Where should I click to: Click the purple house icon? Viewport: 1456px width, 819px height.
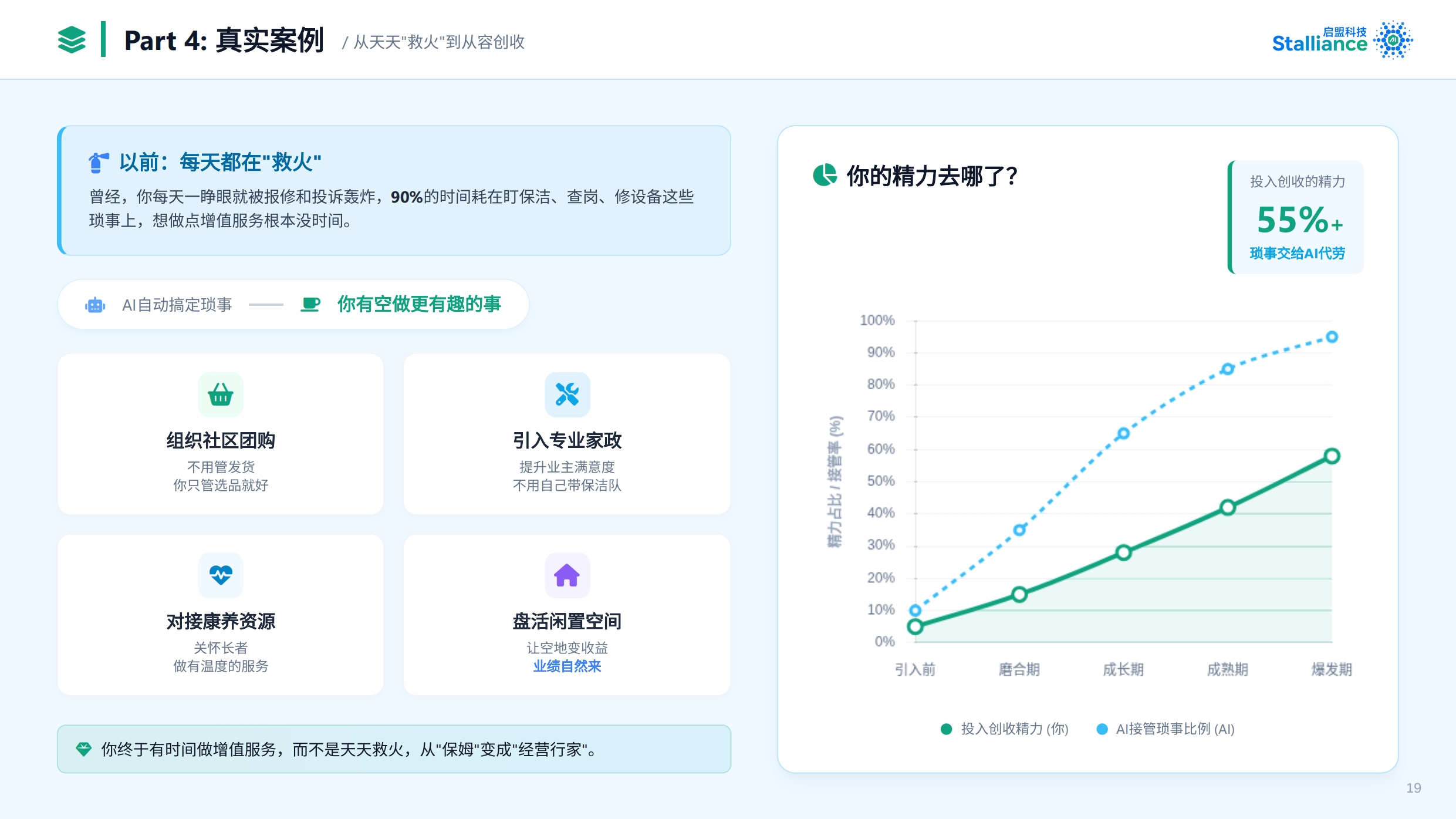coord(567,575)
